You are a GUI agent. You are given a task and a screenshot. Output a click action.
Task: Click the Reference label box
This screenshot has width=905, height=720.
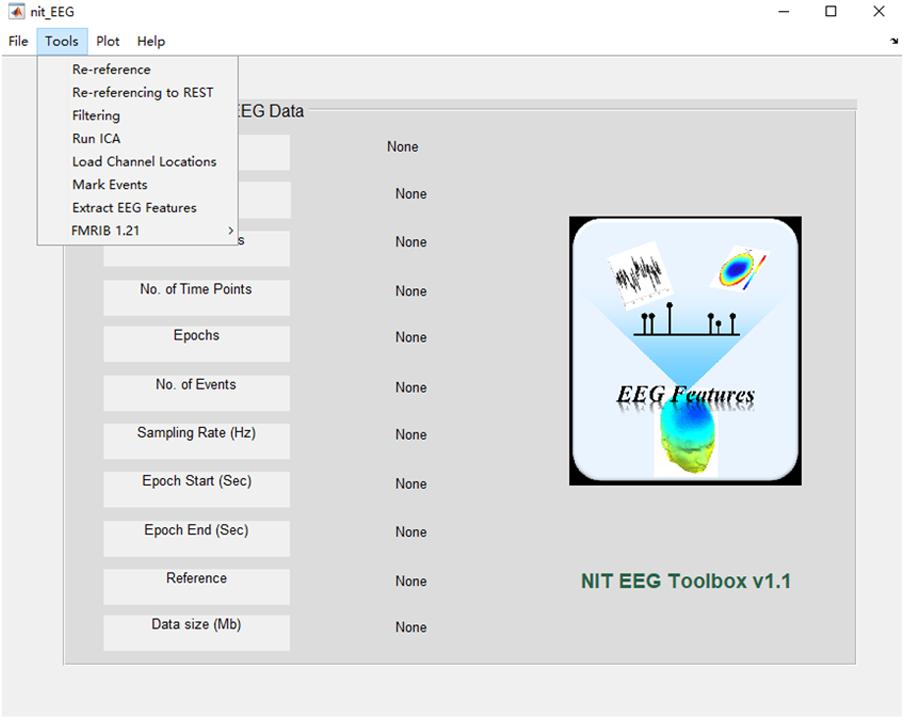point(196,587)
